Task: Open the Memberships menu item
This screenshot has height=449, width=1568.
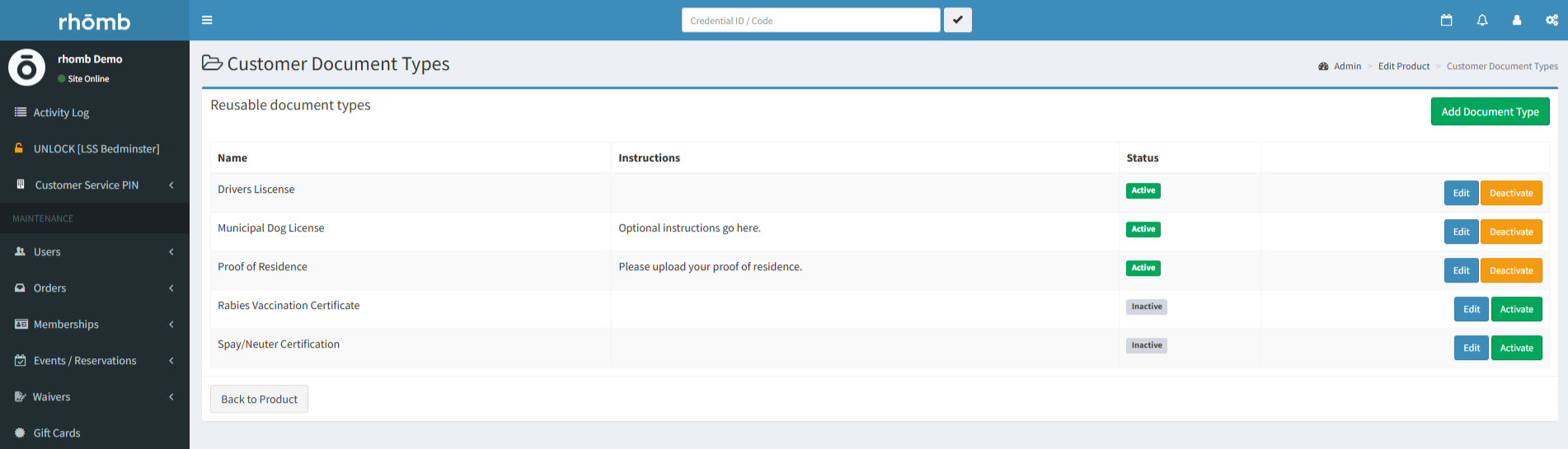Action: point(95,324)
